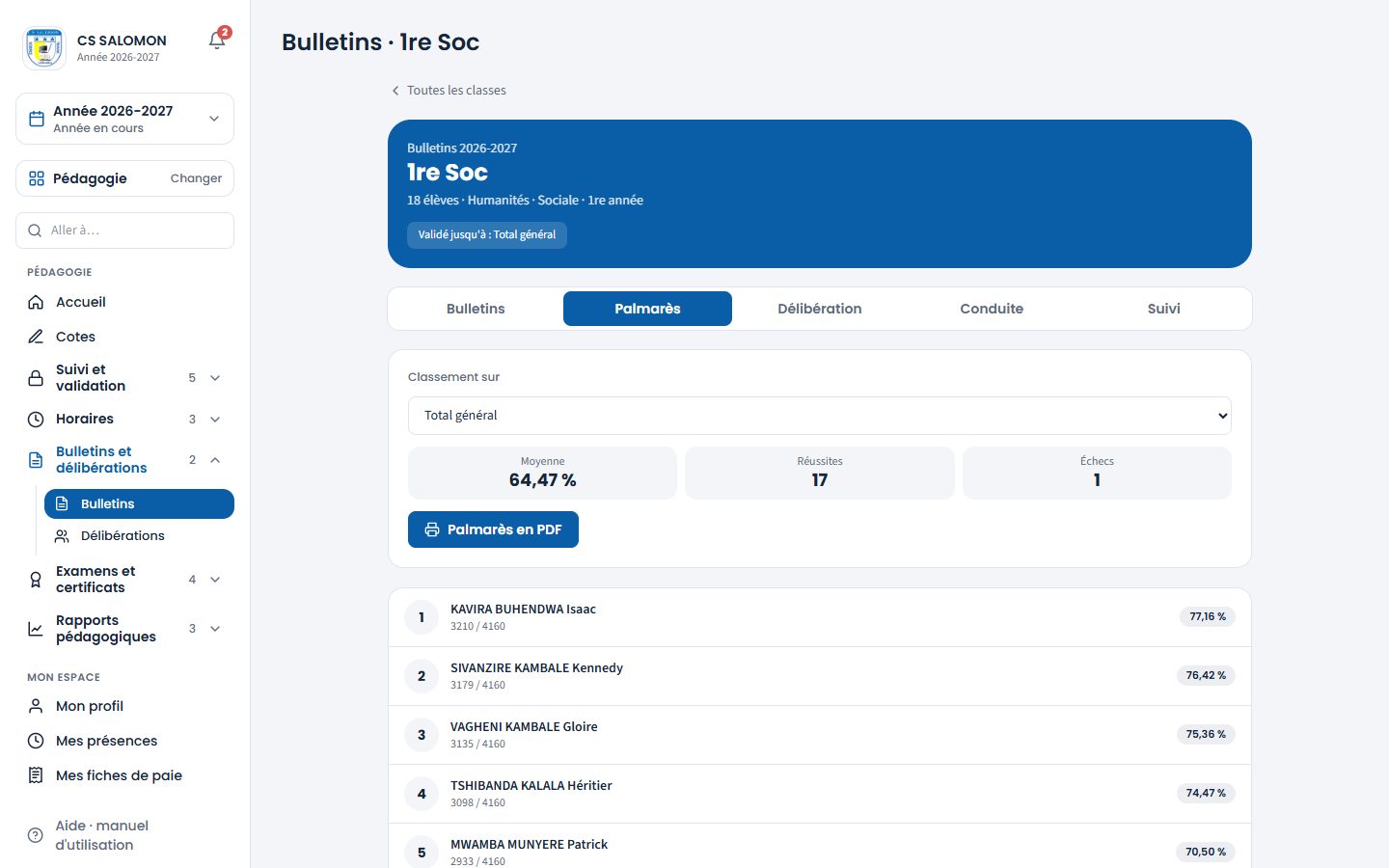
Task: Click the Horaires clock icon
Action: [36, 420]
